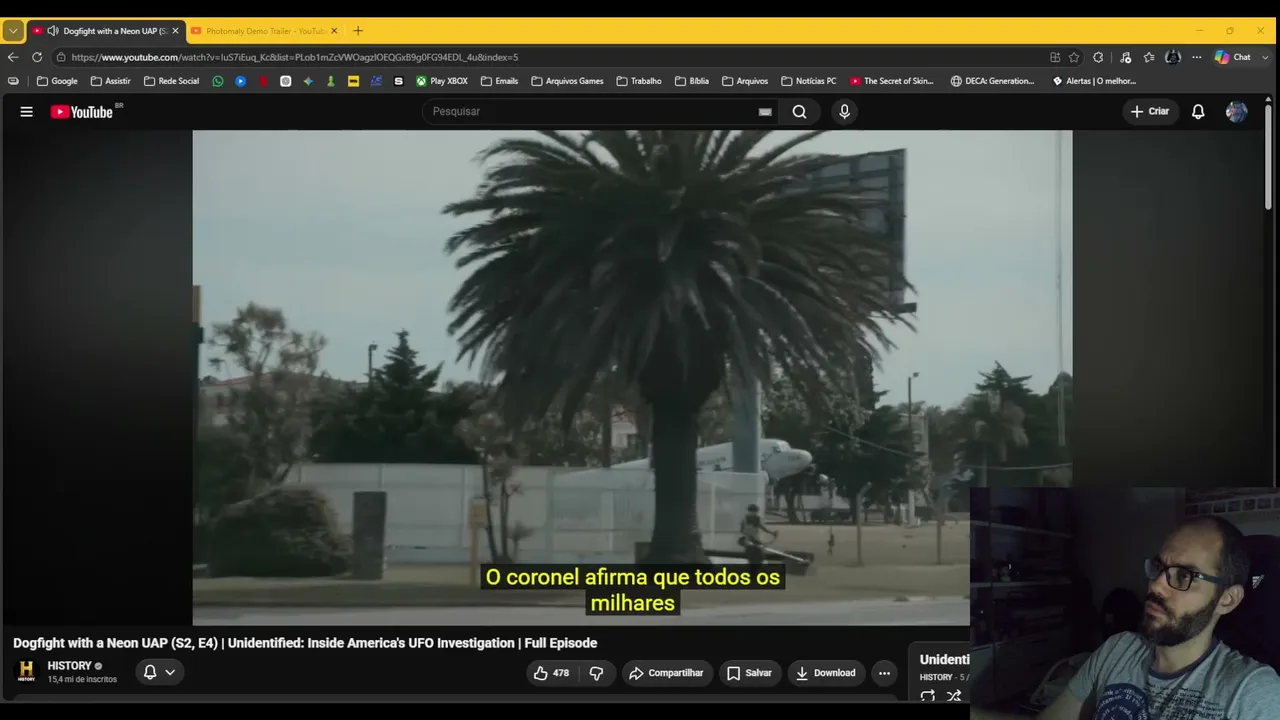This screenshot has width=1280, height=720.
Task: Click the Criar create button
Action: (x=1149, y=112)
